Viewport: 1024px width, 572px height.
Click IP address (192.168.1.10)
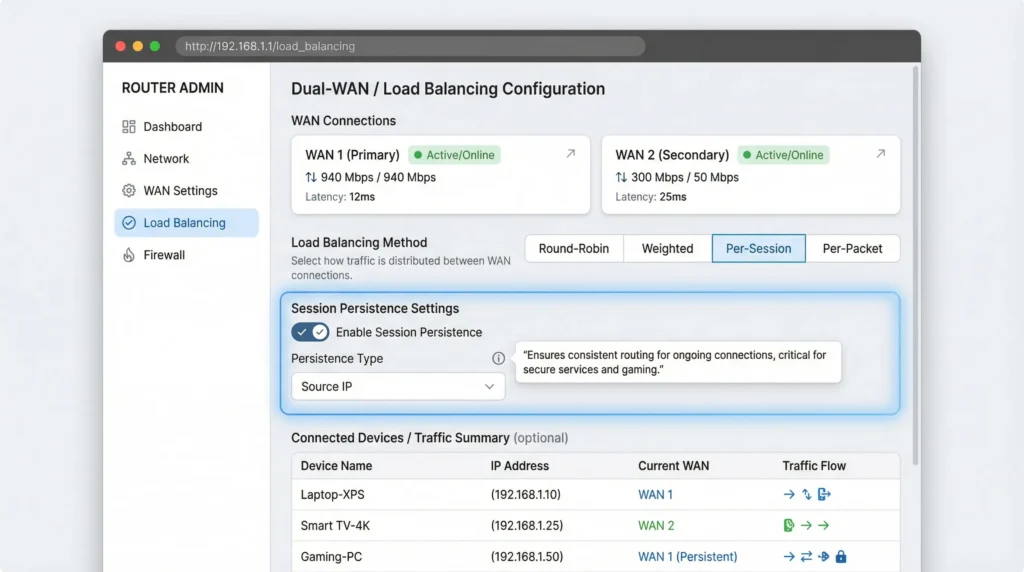point(526,494)
